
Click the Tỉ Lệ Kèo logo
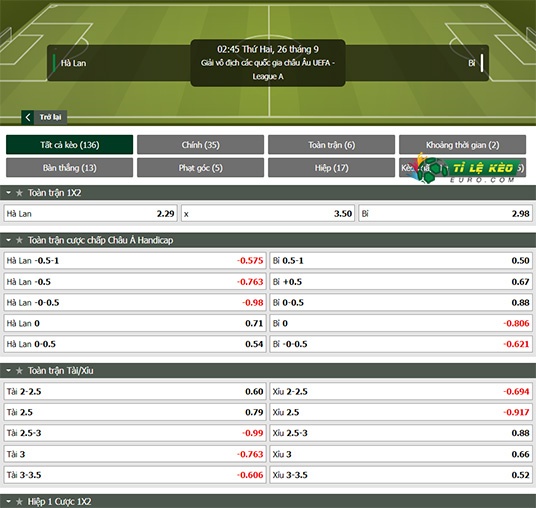click(x=467, y=168)
